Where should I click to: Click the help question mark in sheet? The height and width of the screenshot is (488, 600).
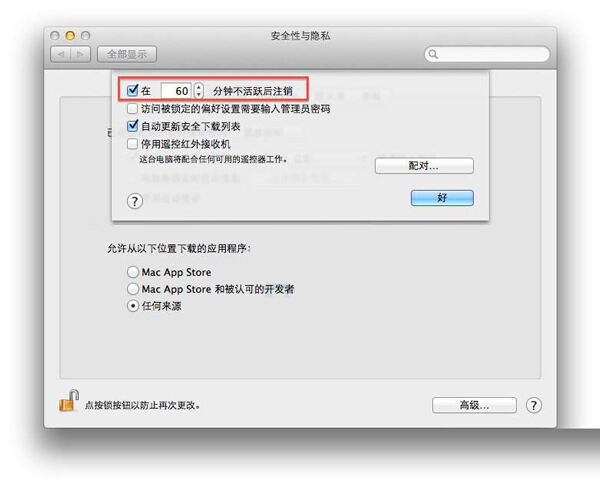pos(135,201)
